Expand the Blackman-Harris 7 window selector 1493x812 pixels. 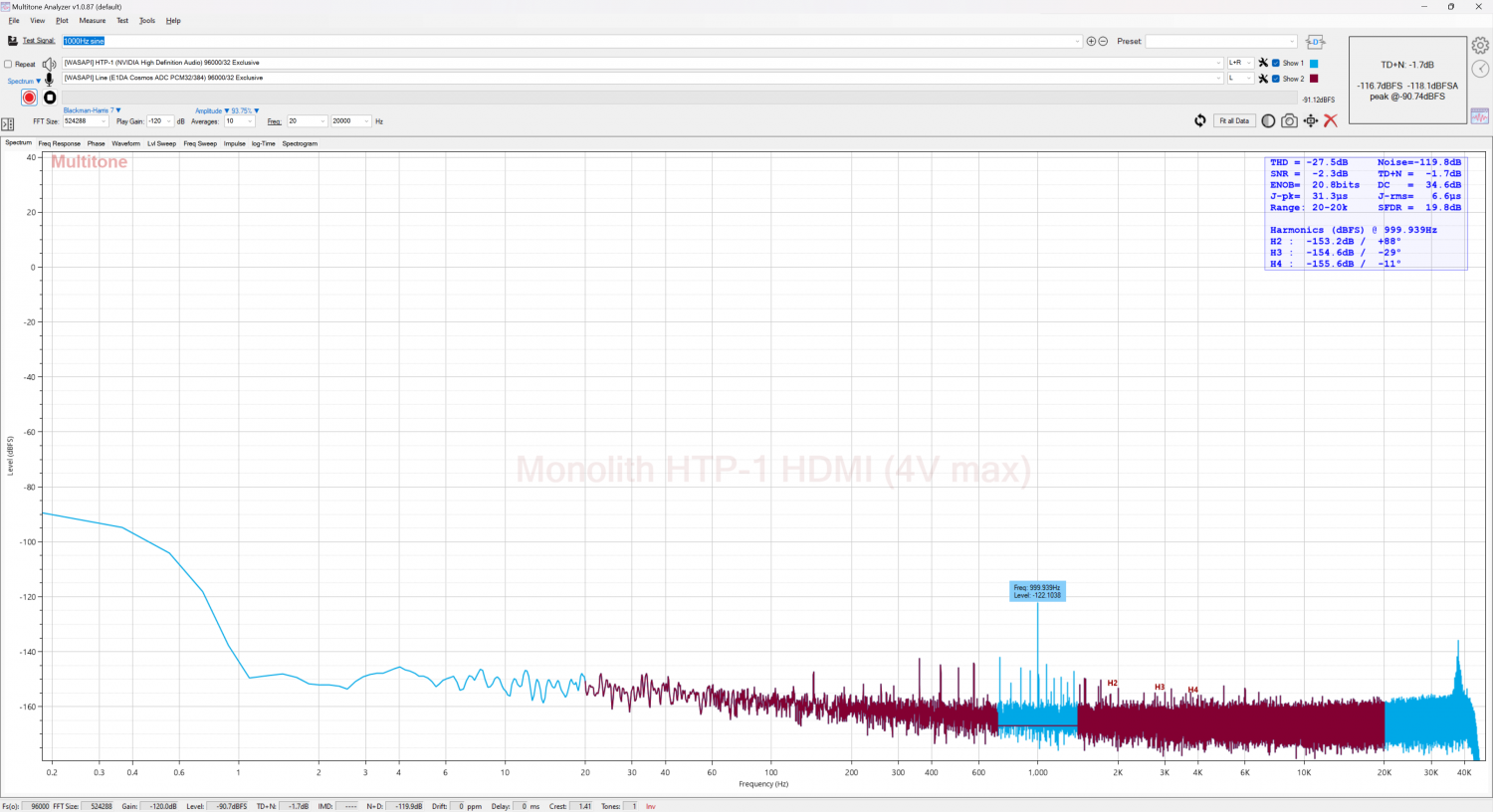coord(92,110)
